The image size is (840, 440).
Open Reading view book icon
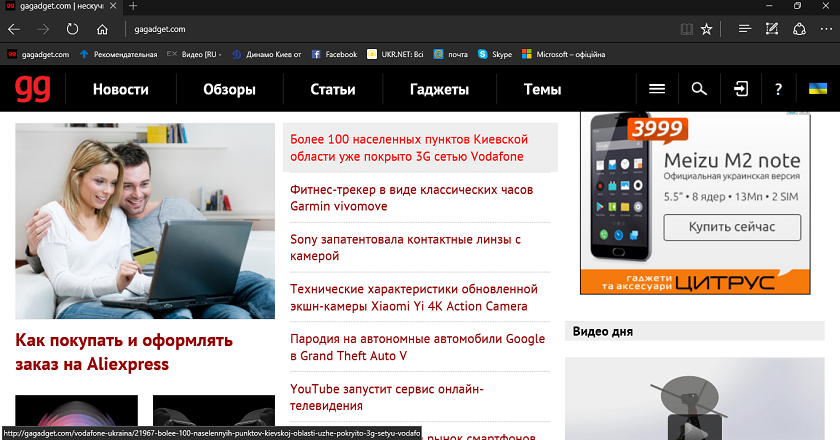tap(686, 29)
